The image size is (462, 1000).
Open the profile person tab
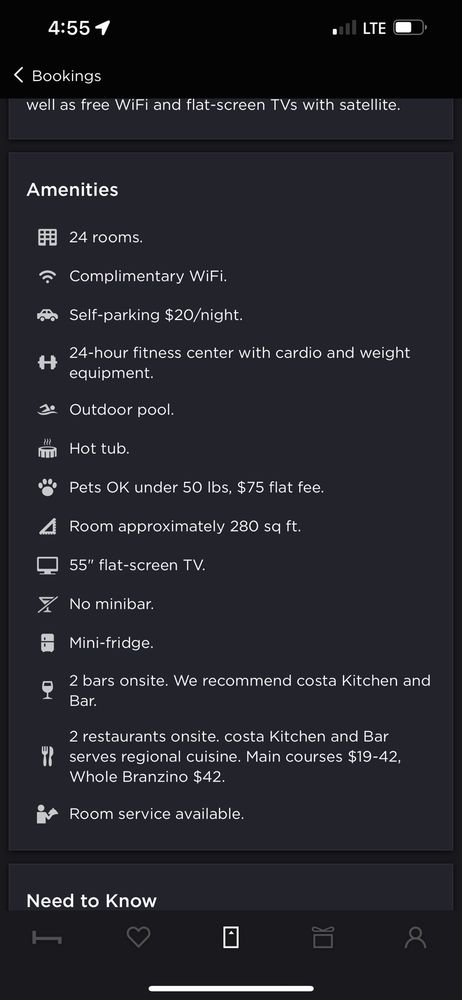click(x=415, y=937)
